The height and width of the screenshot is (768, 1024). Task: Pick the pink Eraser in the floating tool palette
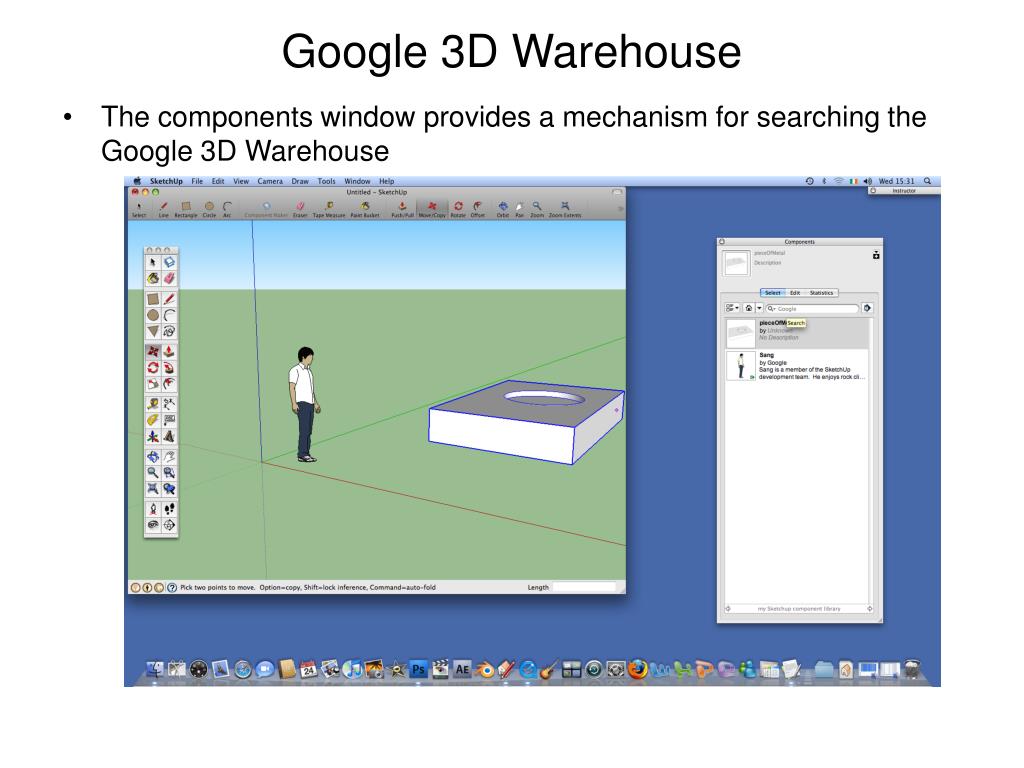click(169, 279)
